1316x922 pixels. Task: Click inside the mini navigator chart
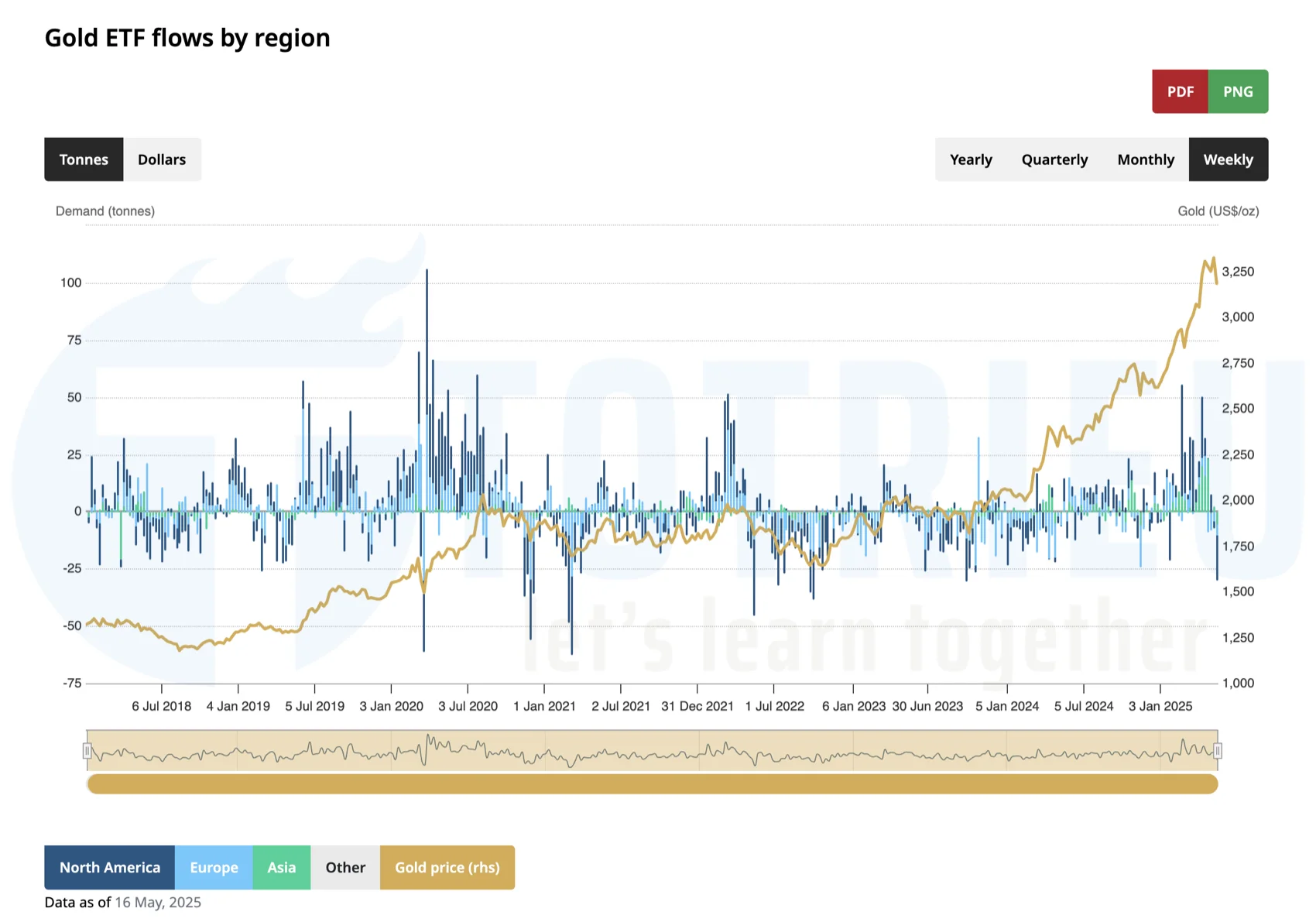[x=652, y=751]
